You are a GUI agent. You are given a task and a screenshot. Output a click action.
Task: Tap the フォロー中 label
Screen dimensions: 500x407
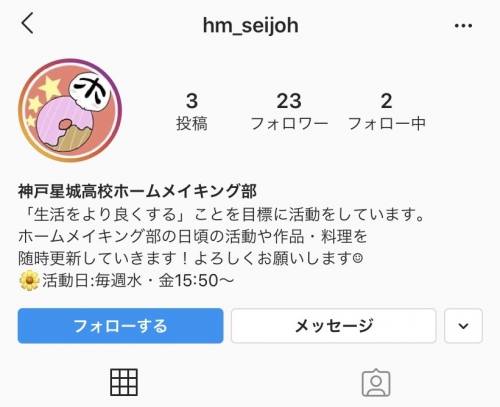pos(387,124)
